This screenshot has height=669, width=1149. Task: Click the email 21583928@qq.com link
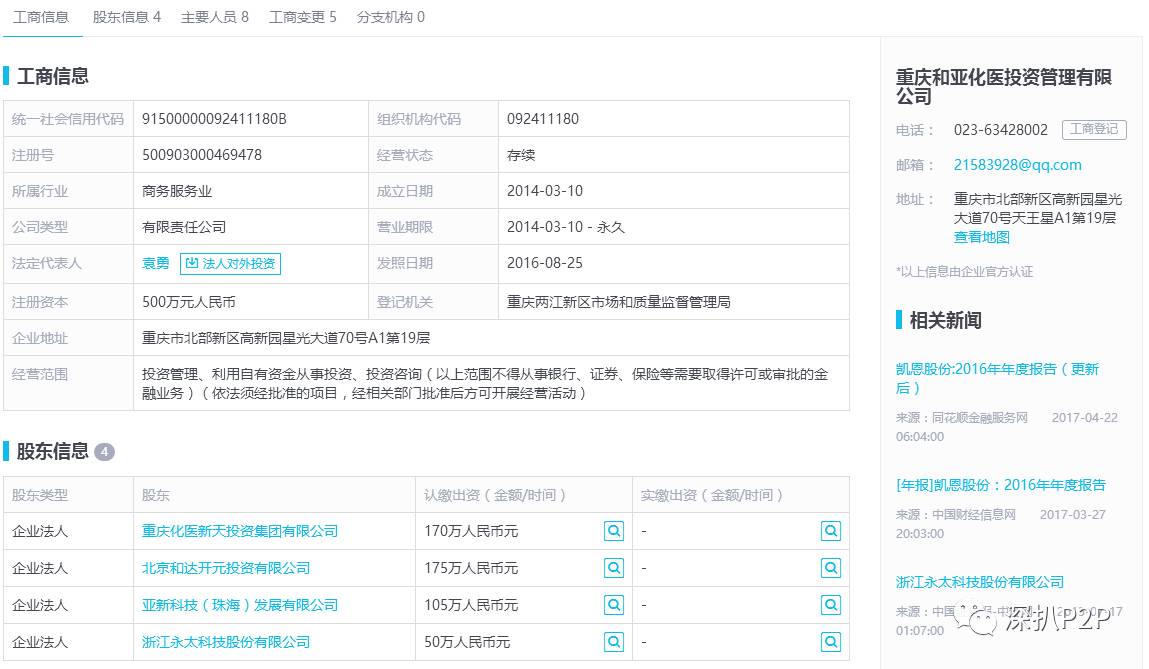click(1017, 165)
